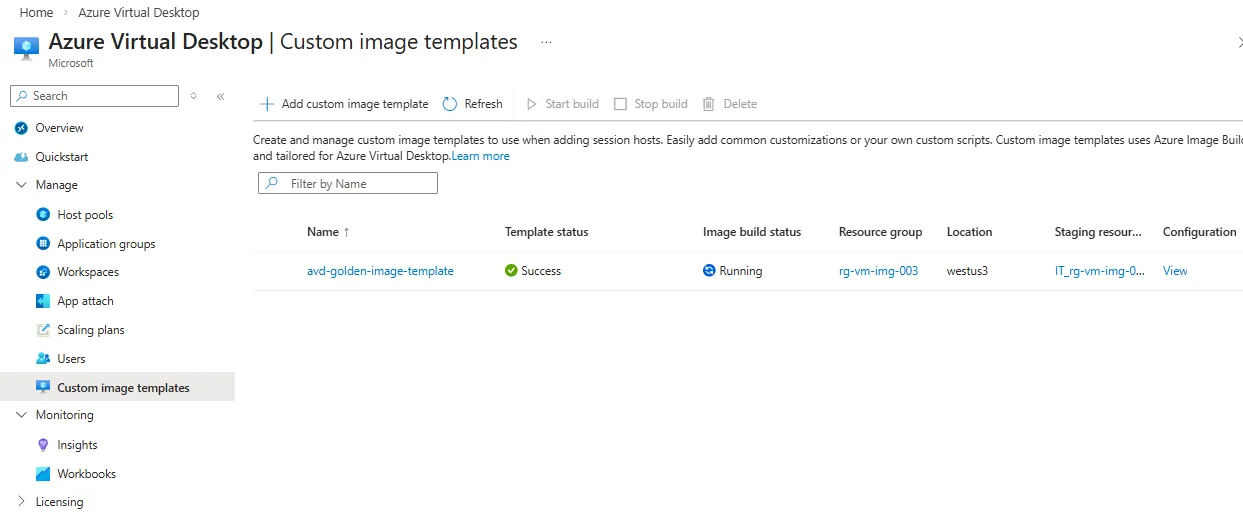The image size is (1243, 532).
Task: Click Add custom image template button
Action: click(x=344, y=104)
